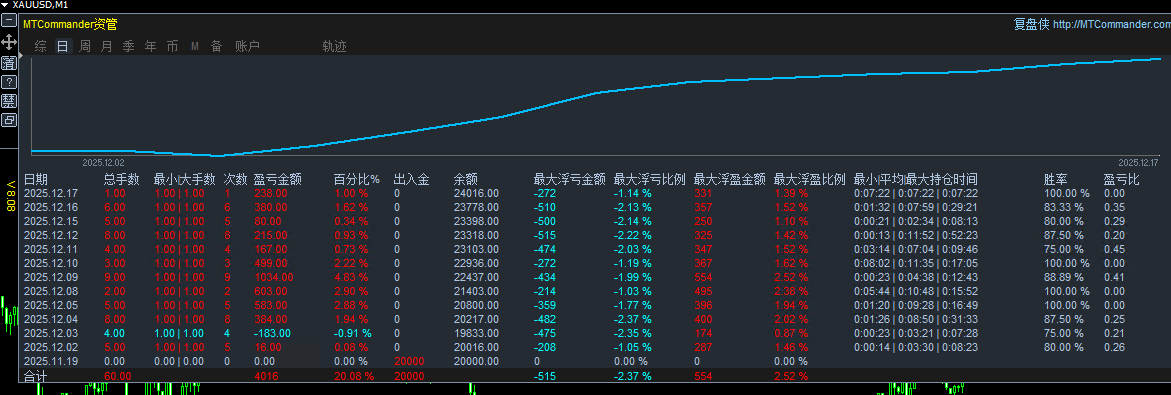This screenshot has width=1171, height=395.
Task: Click the M tab
Action: (195, 46)
